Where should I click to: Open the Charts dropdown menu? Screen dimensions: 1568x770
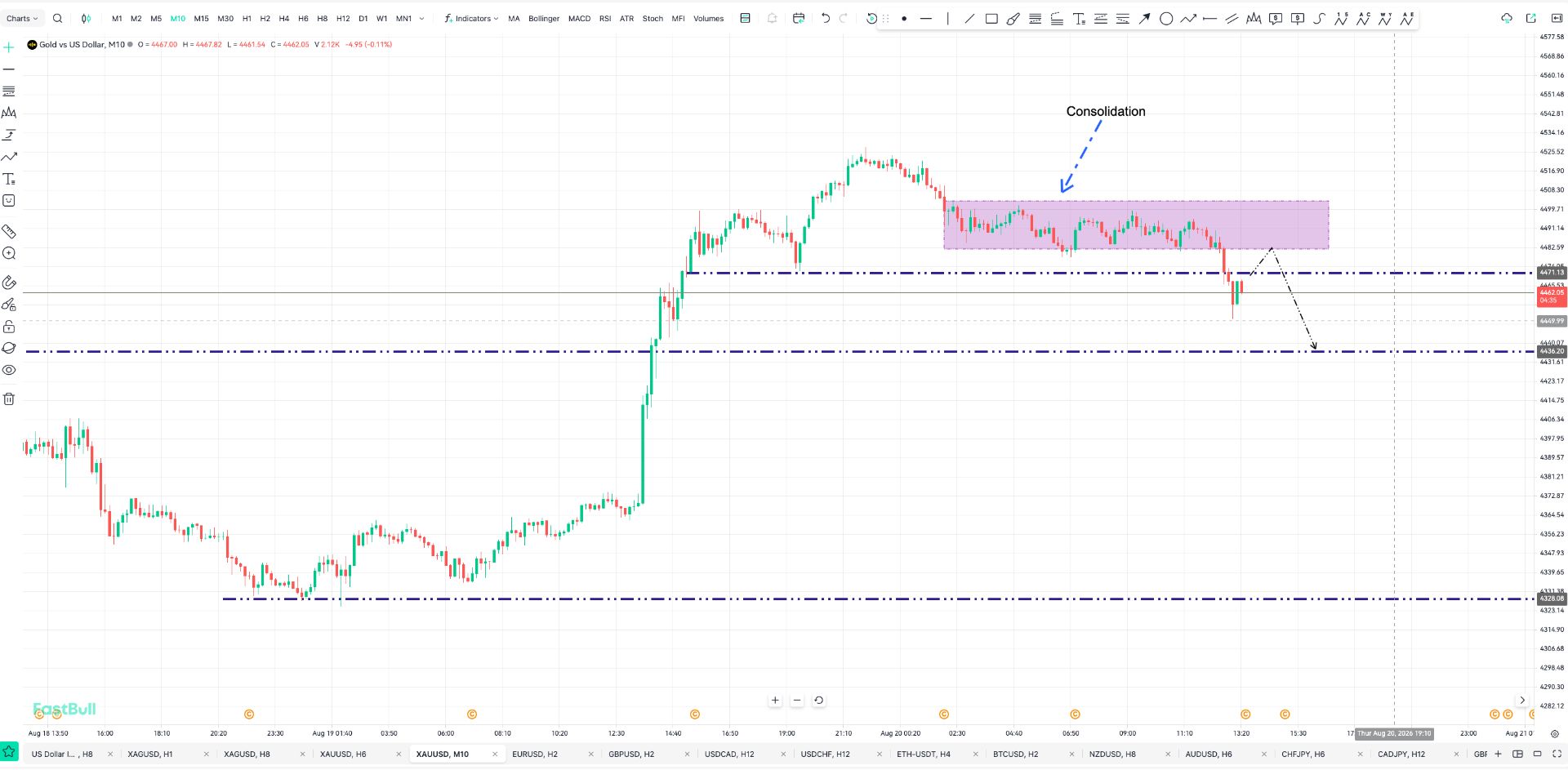tap(22, 18)
